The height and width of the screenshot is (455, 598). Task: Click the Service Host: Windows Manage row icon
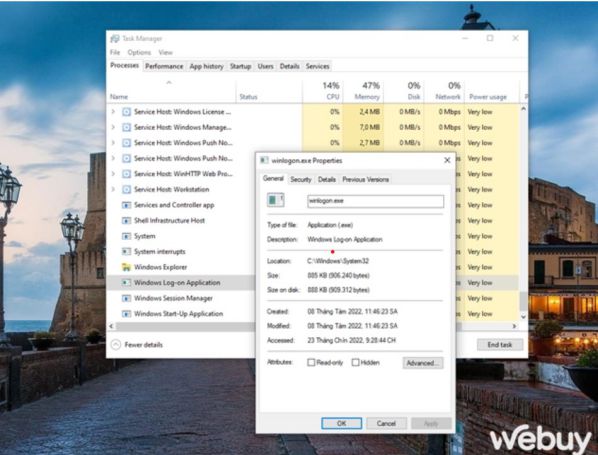[126, 127]
